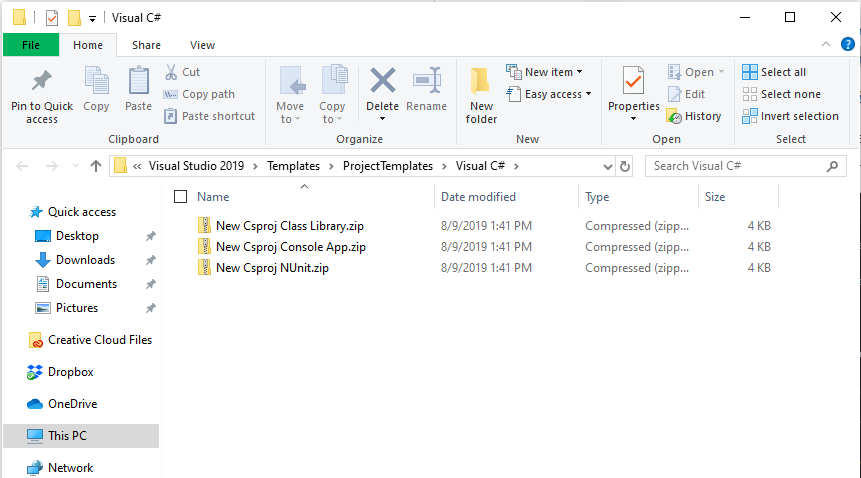Open Network in navigation pane

point(60,468)
